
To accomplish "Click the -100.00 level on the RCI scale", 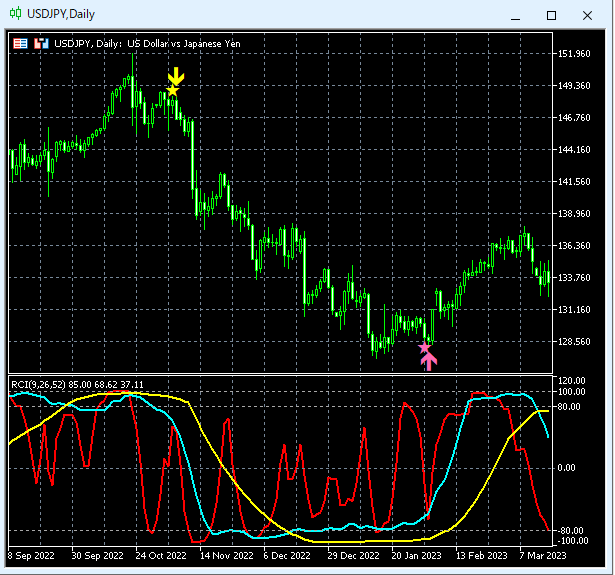I will (x=571, y=541).
